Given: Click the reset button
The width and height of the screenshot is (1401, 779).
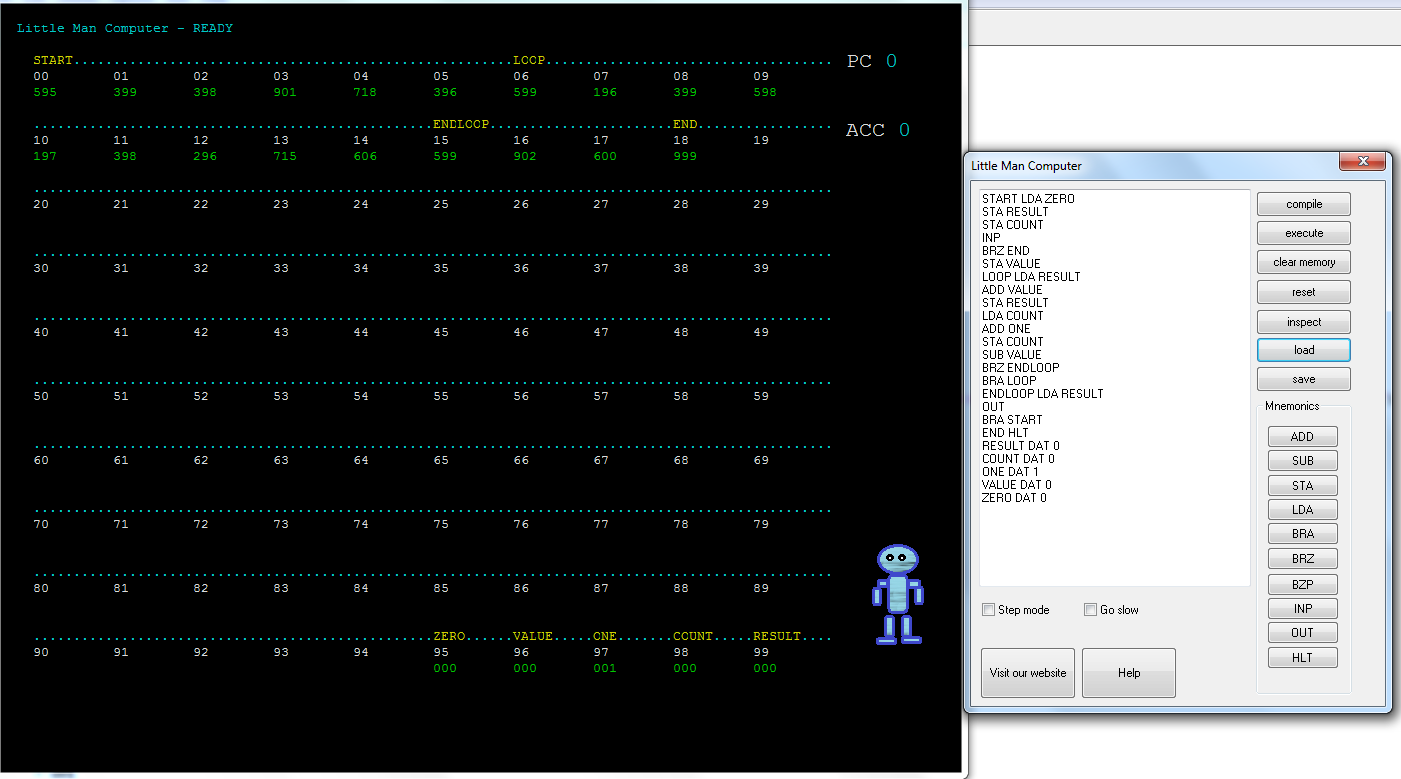Looking at the screenshot, I should pyautogui.click(x=1304, y=292).
